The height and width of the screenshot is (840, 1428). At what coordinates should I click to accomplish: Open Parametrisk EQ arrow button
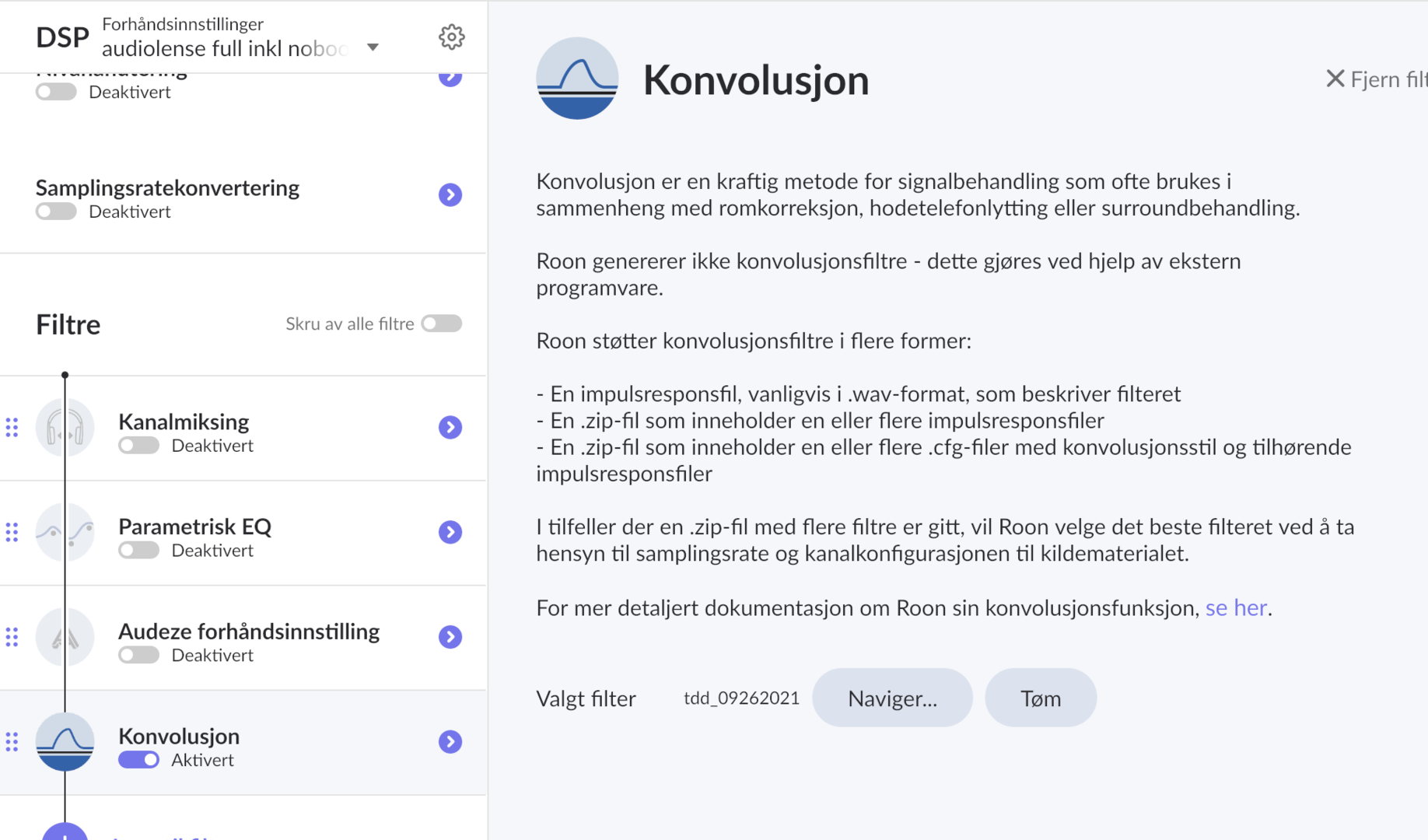[450, 532]
